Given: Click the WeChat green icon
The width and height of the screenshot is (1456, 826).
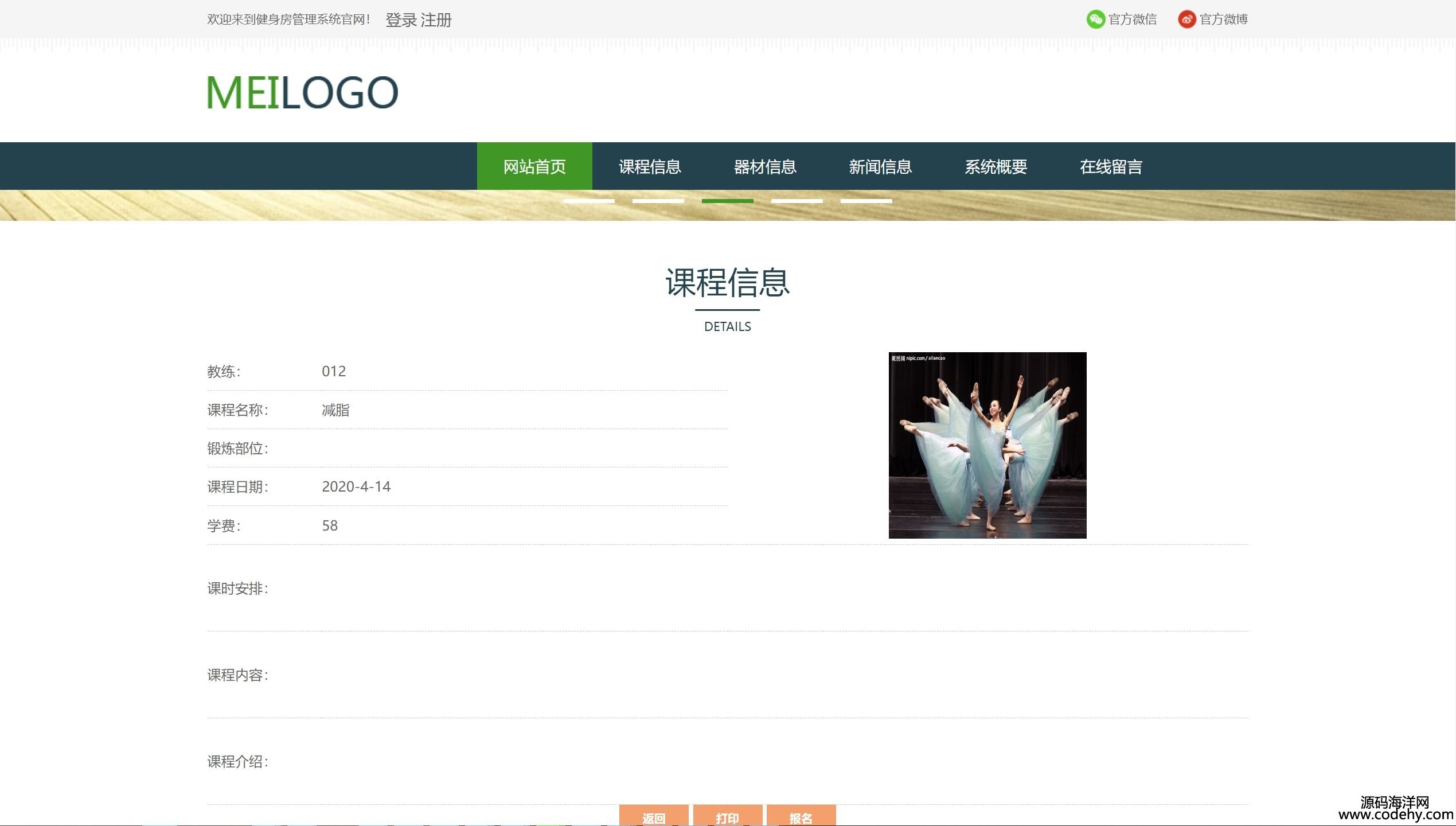Looking at the screenshot, I should point(1095,20).
